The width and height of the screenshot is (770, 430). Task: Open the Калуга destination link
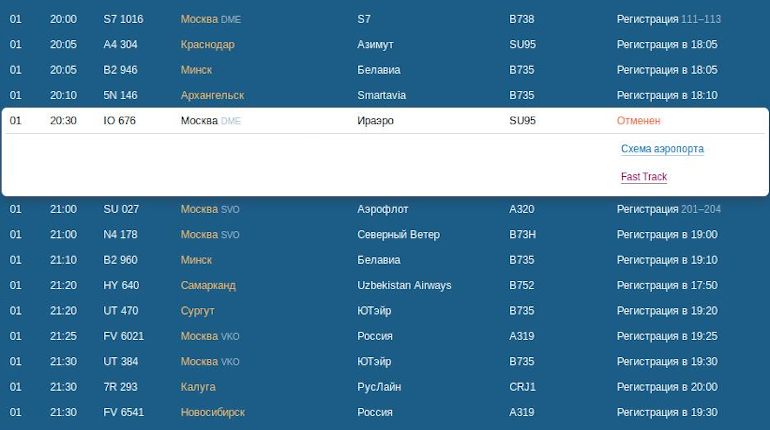coord(198,387)
